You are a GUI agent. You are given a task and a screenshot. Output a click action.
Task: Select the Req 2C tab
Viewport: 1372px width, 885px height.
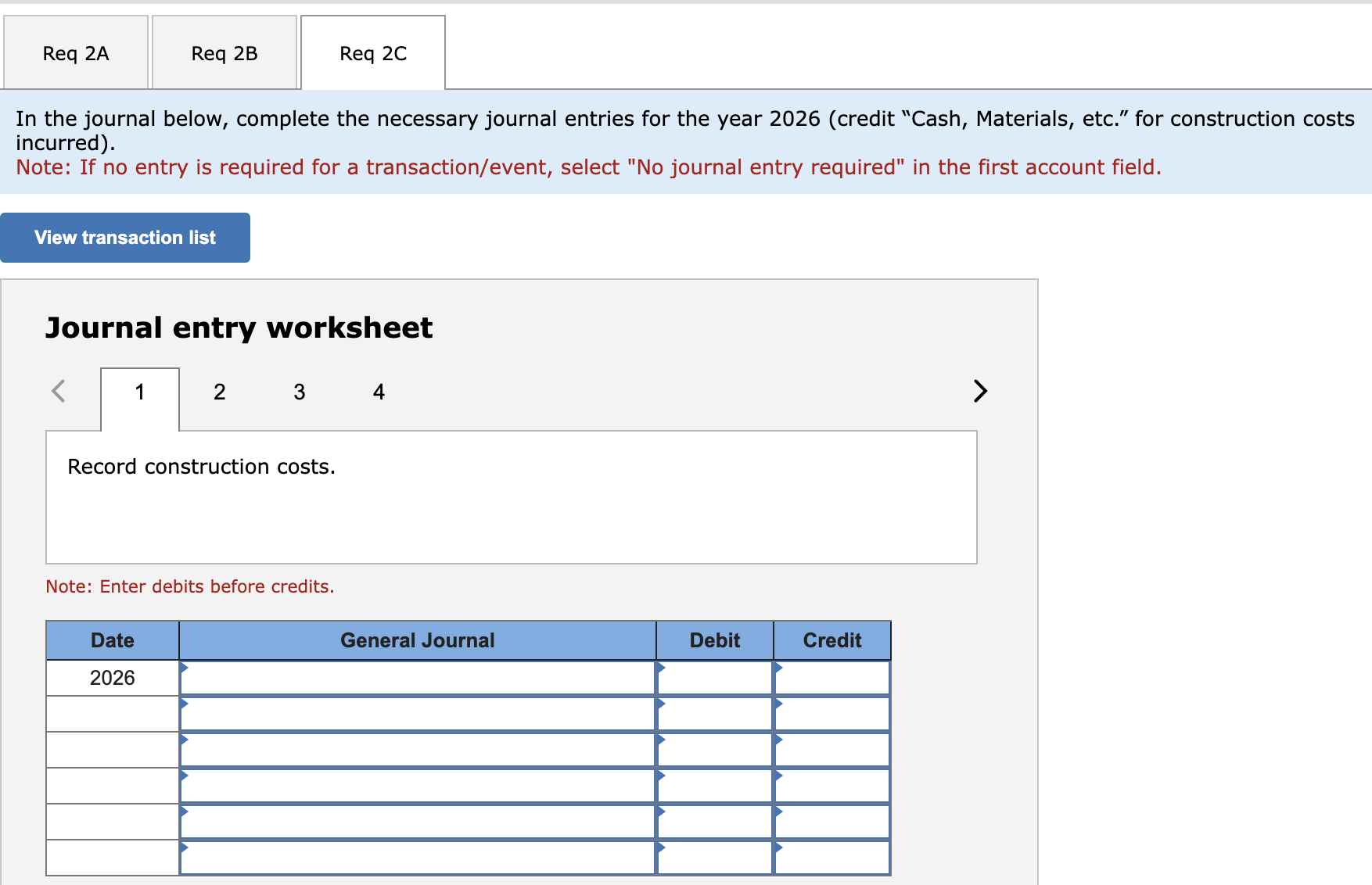(x=373, y=53)
